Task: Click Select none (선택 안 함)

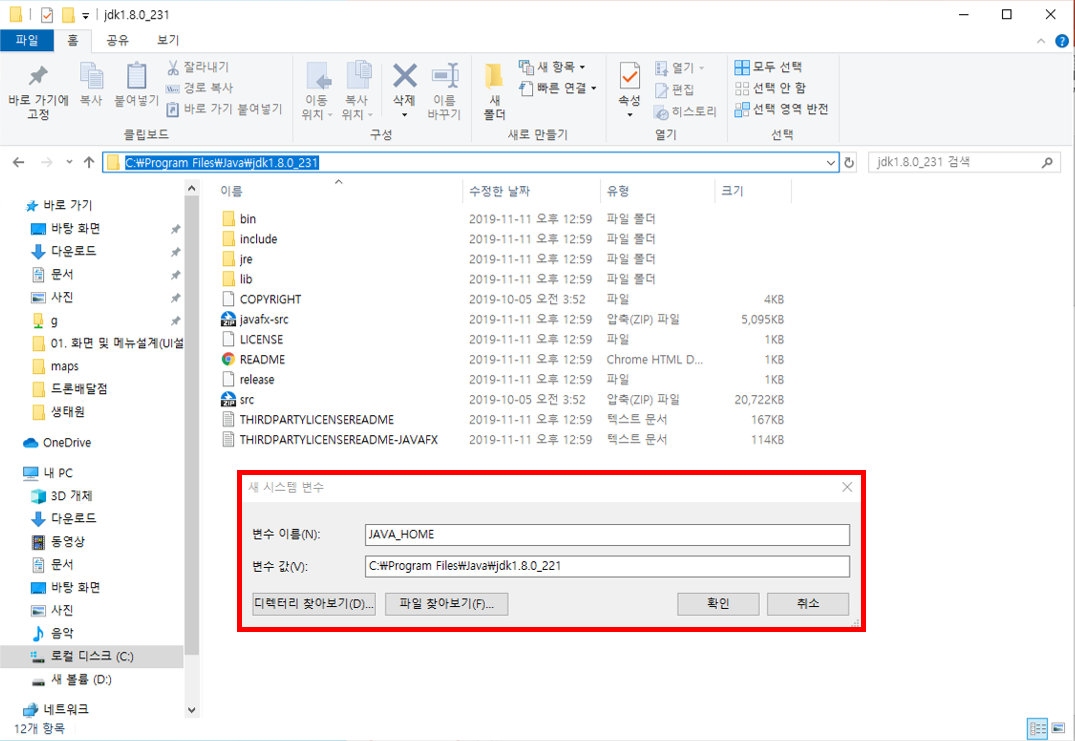Action: coord(771,88)
